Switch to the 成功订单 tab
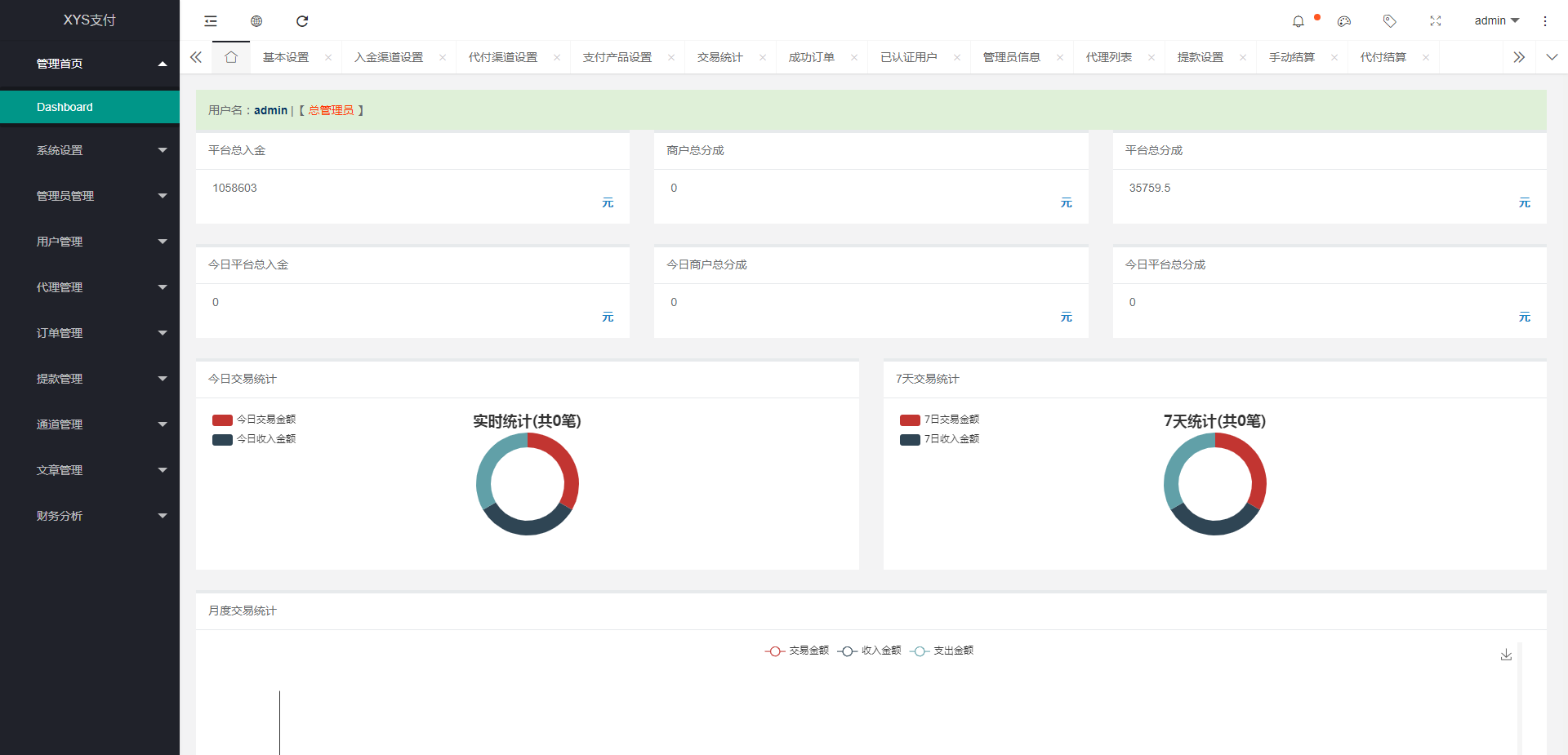 pos(812,57)
